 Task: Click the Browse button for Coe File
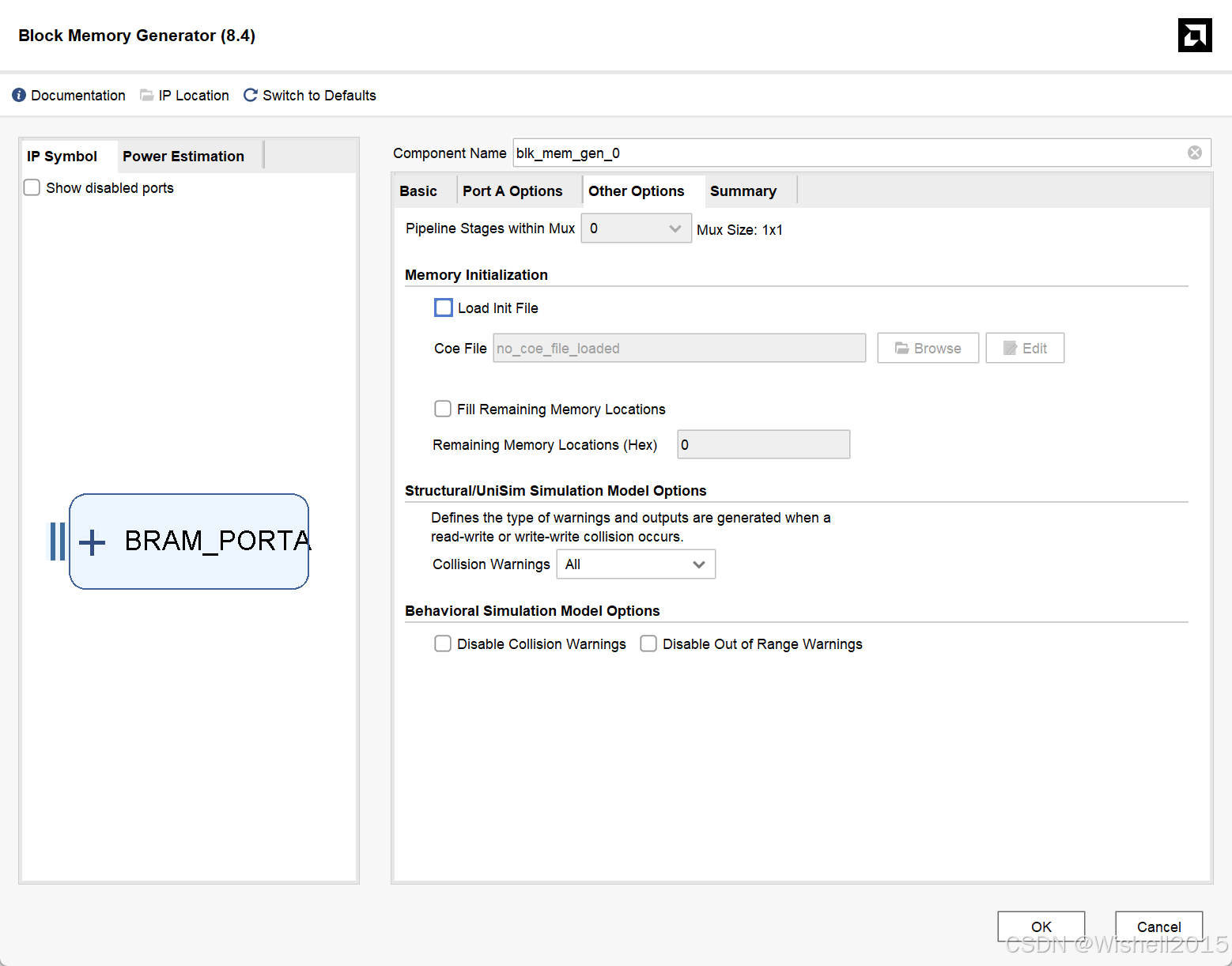(x=928, y=348)
